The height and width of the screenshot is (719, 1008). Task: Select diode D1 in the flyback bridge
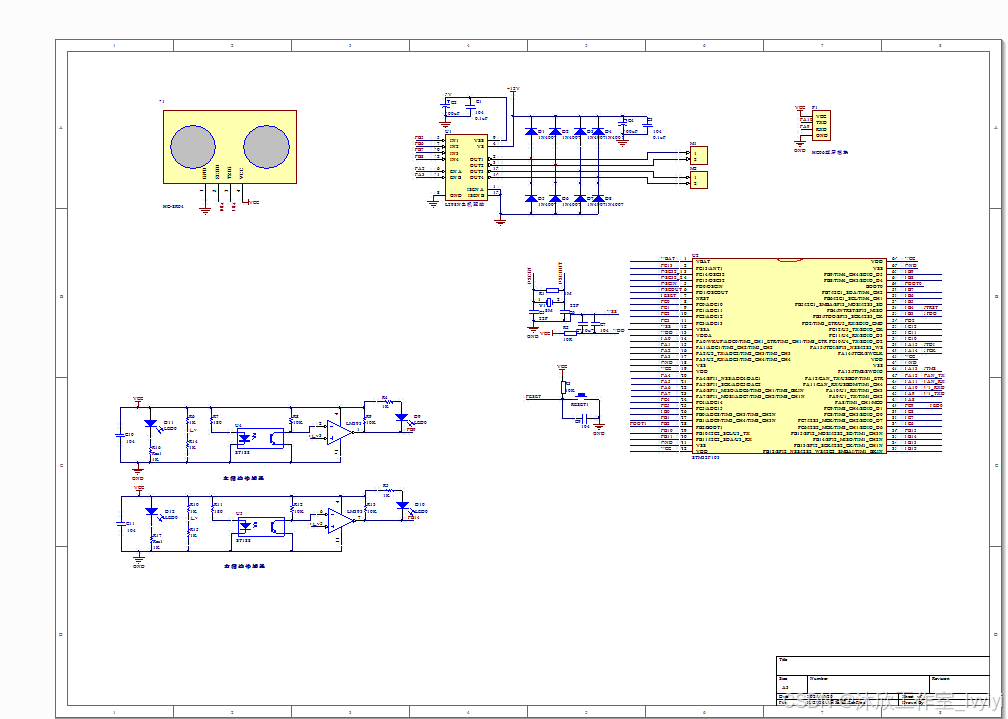point(531,131)
